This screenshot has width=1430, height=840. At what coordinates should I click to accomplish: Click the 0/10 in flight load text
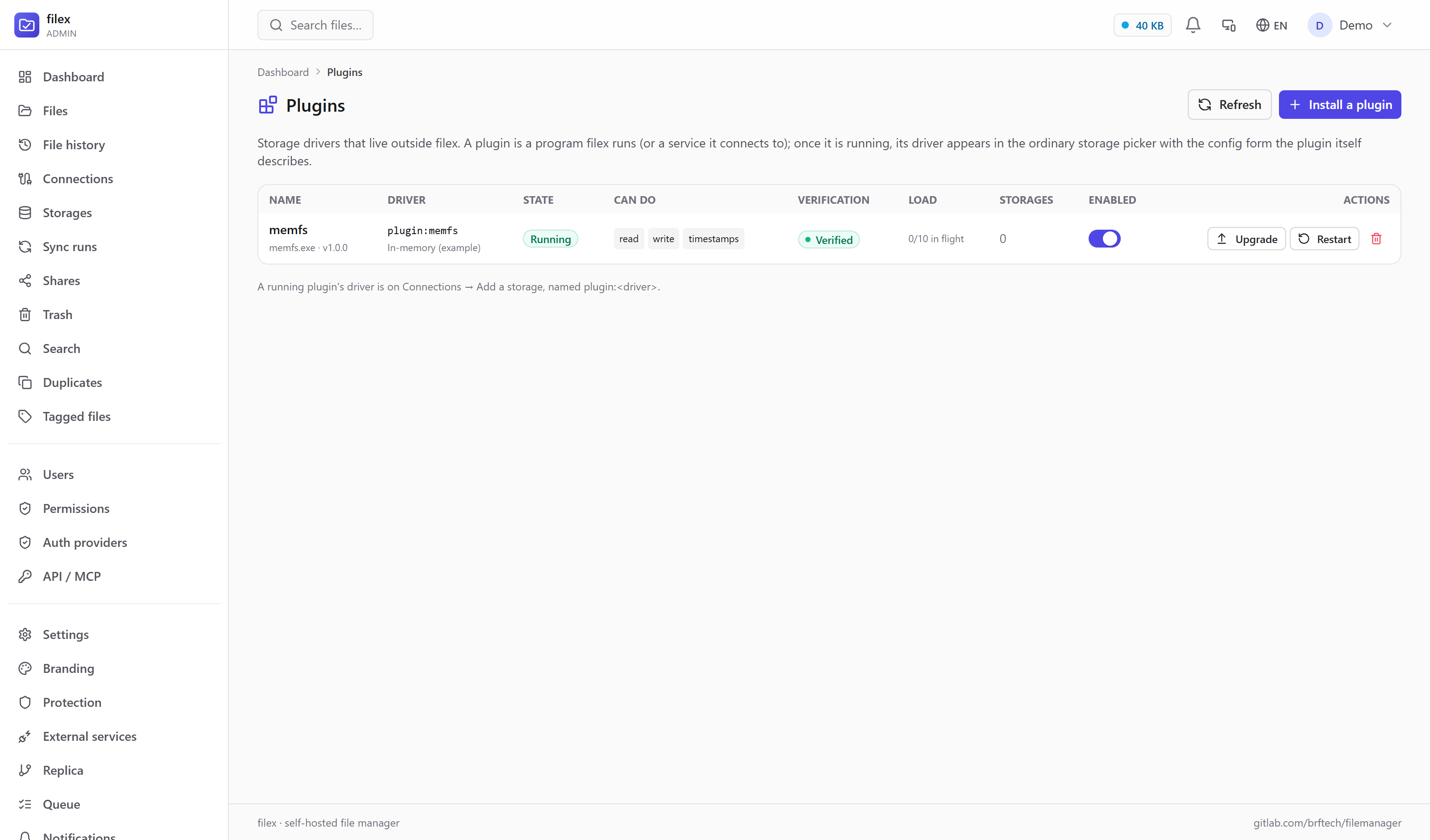(936, 239)
